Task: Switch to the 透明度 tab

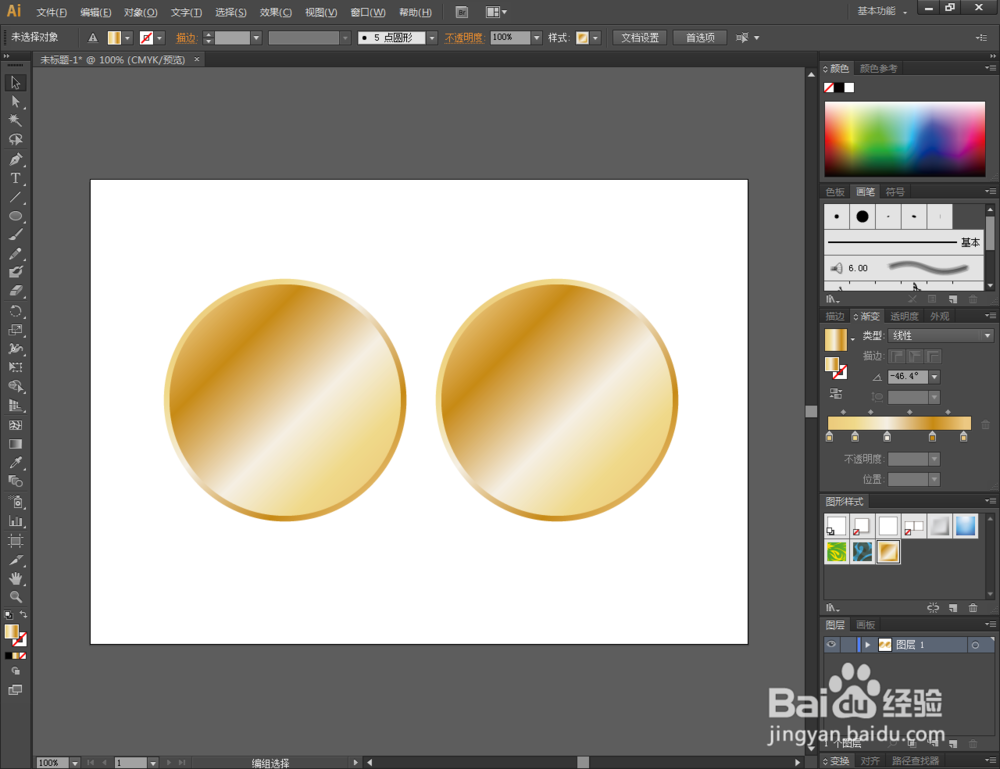Action: (904, 316)
